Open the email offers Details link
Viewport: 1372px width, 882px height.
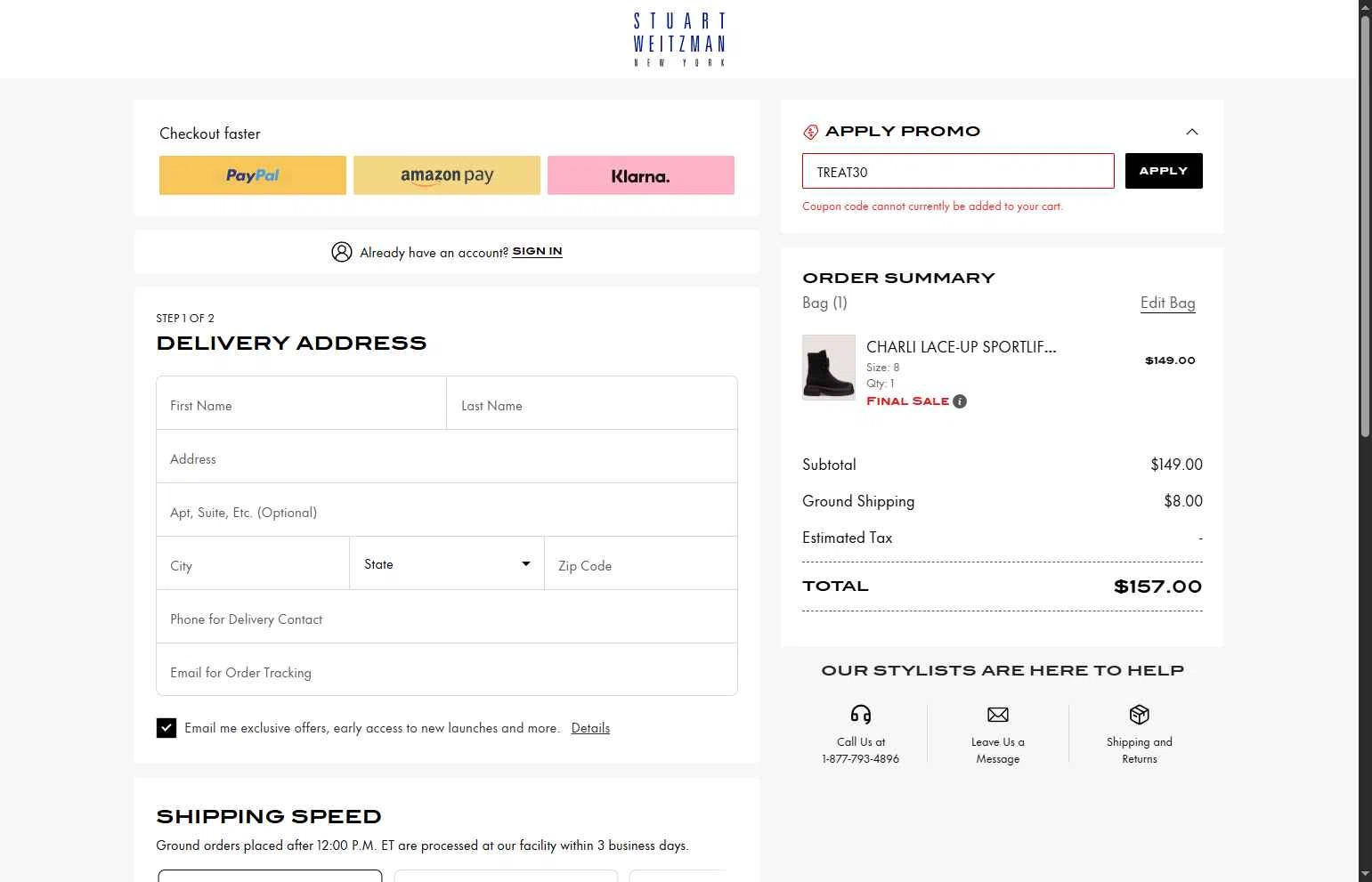point(590,728)
